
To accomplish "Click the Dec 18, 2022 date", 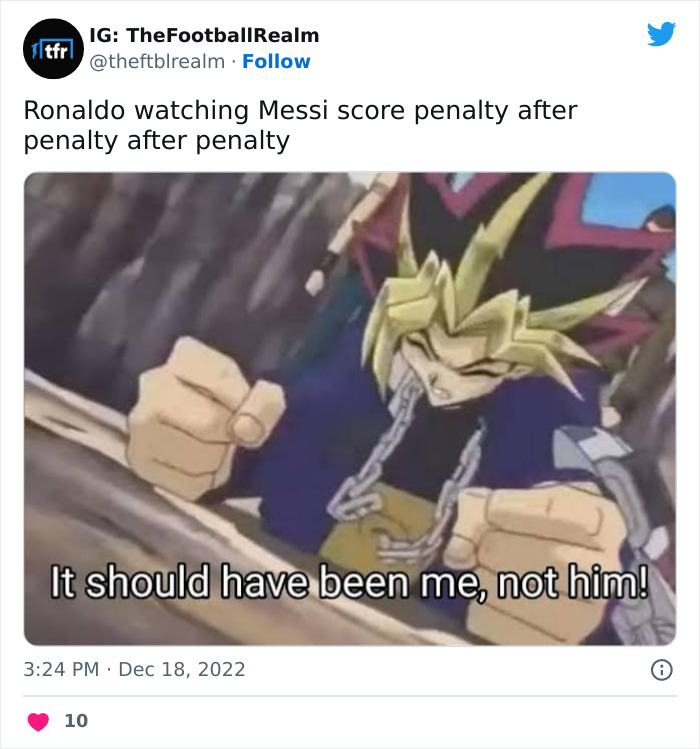I will click(182, 670).
